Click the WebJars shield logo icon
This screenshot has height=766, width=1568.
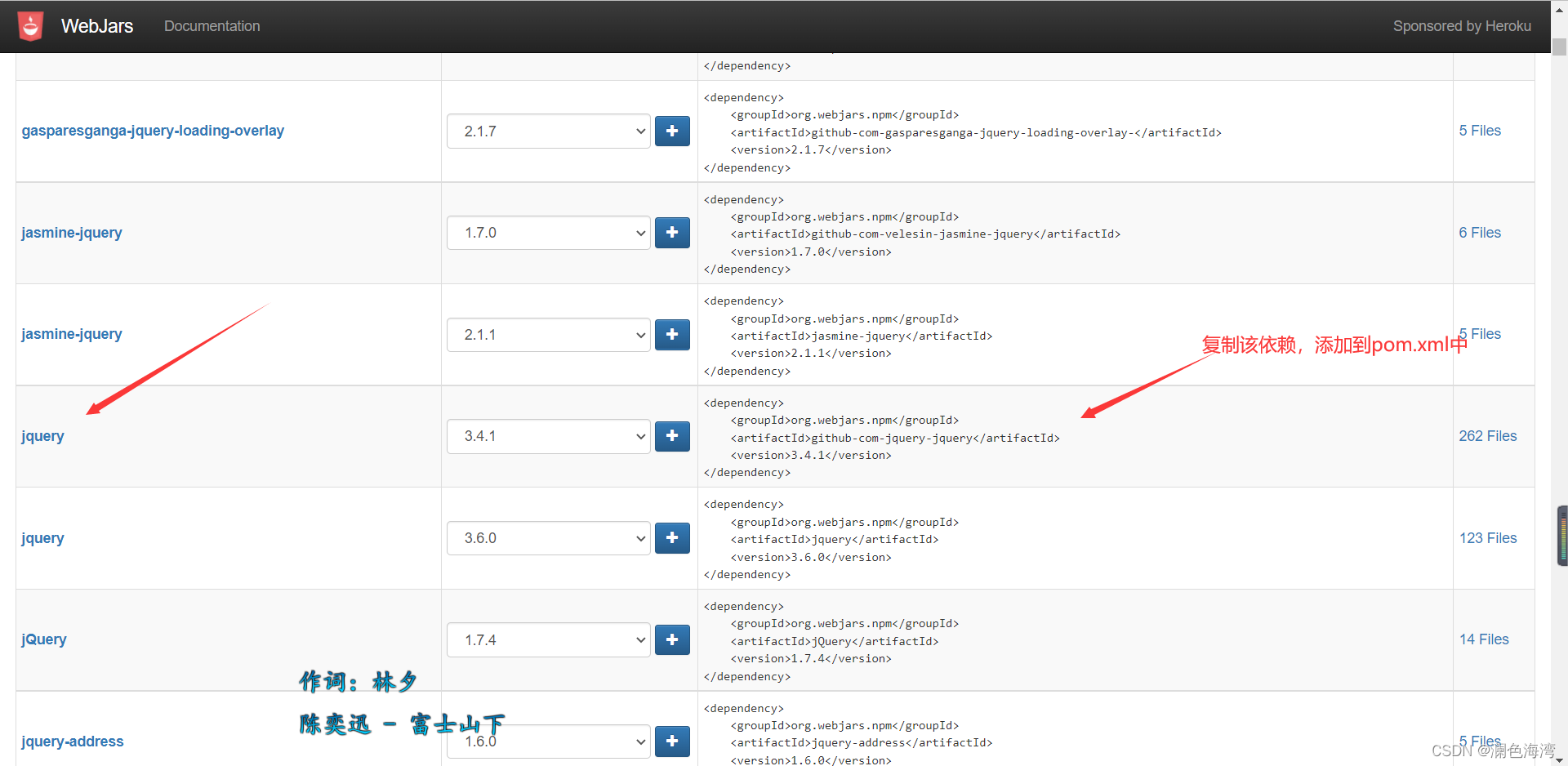(x=31, y=26)
